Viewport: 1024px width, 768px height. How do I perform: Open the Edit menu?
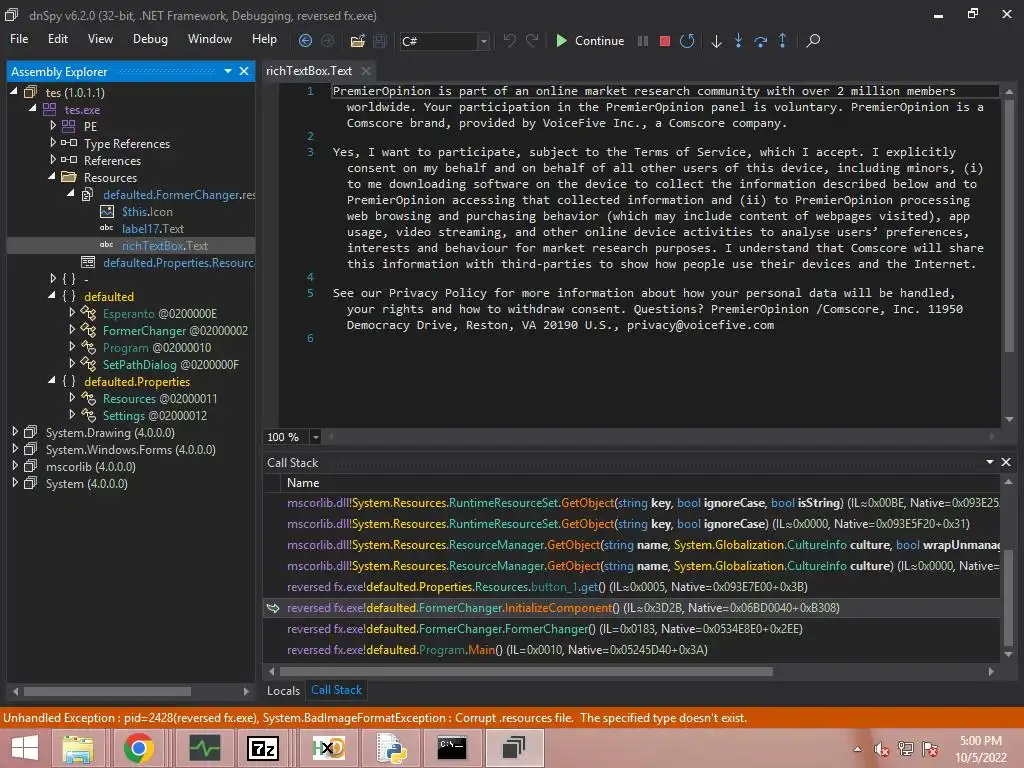click(57, 39)
